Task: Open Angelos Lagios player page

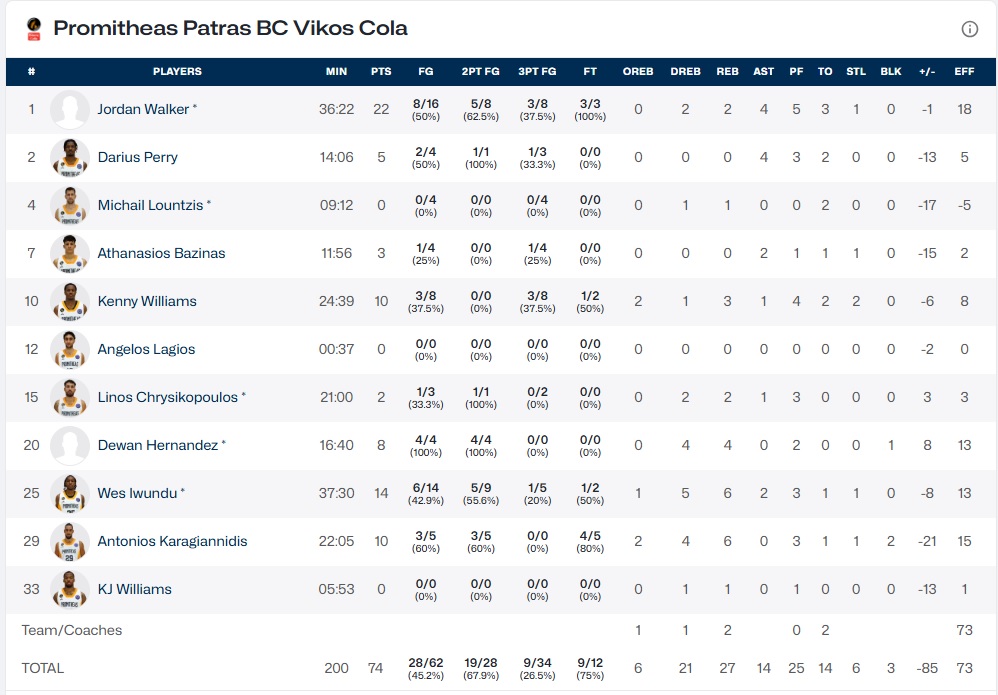Action: pos(146,349)
